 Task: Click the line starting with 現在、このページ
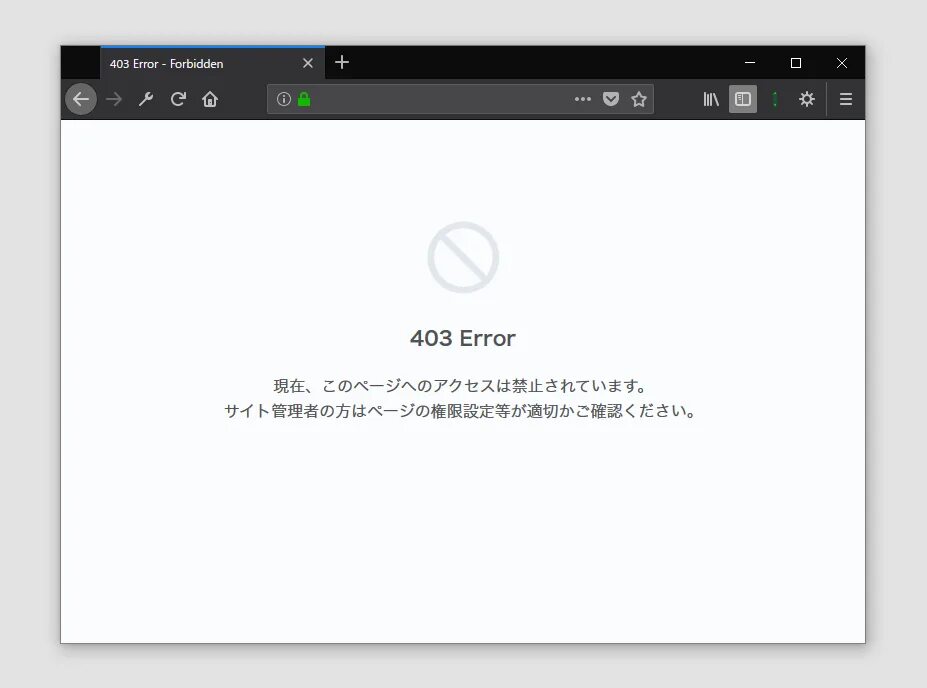coord(459,386)
